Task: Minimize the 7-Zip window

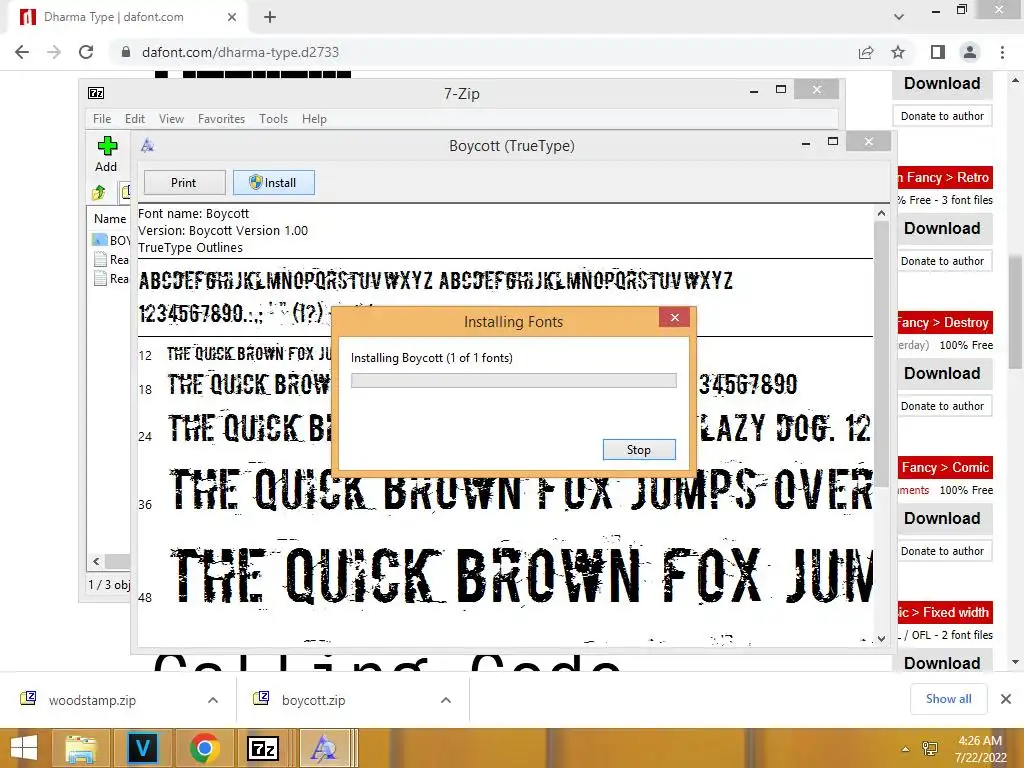Action: [x=754, y=90]
